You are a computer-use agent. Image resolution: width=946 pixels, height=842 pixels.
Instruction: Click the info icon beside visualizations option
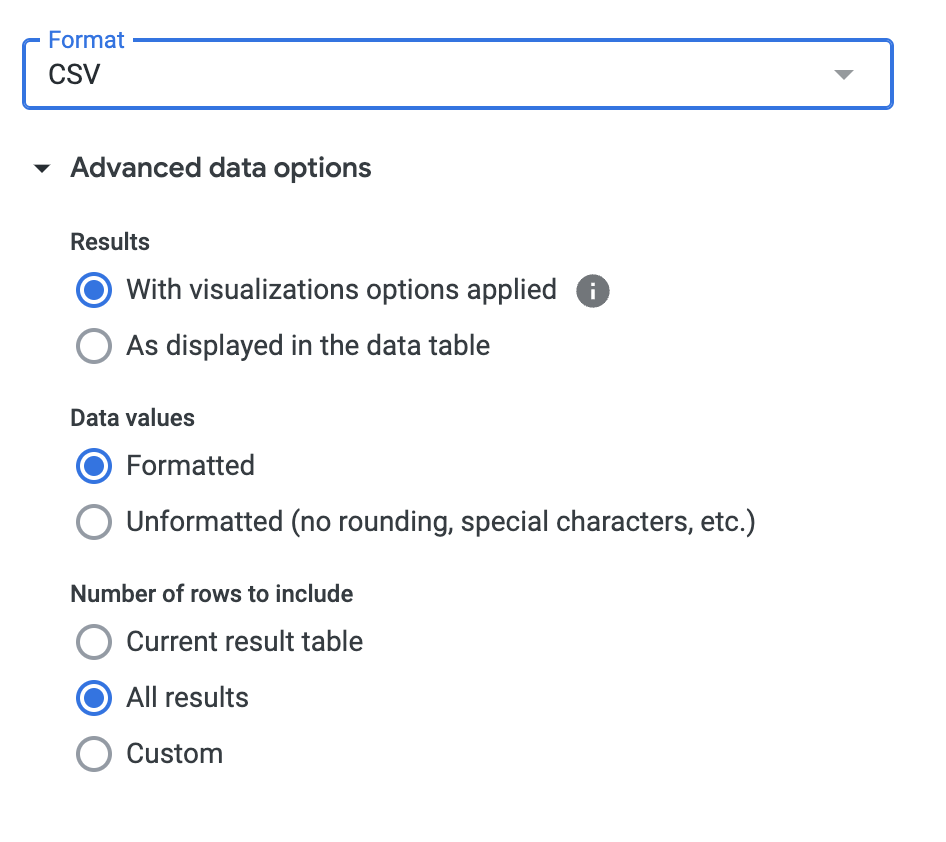coord(593,291)
